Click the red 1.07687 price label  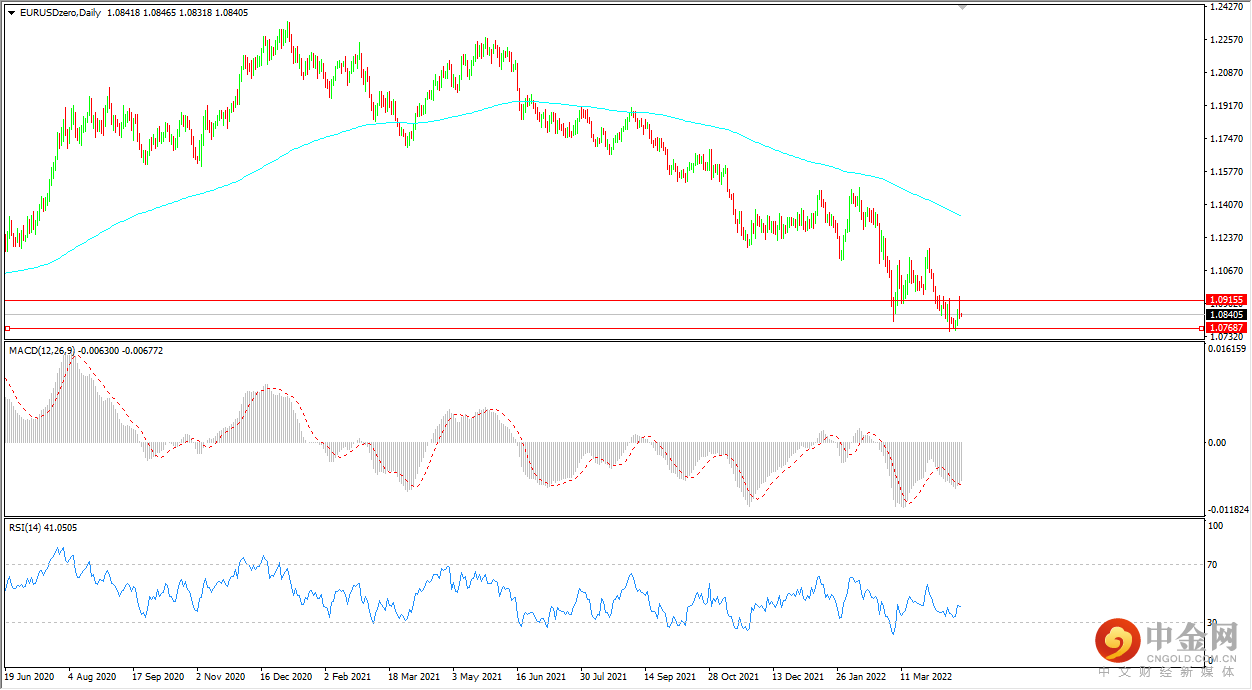click(x=1225, y=327)
